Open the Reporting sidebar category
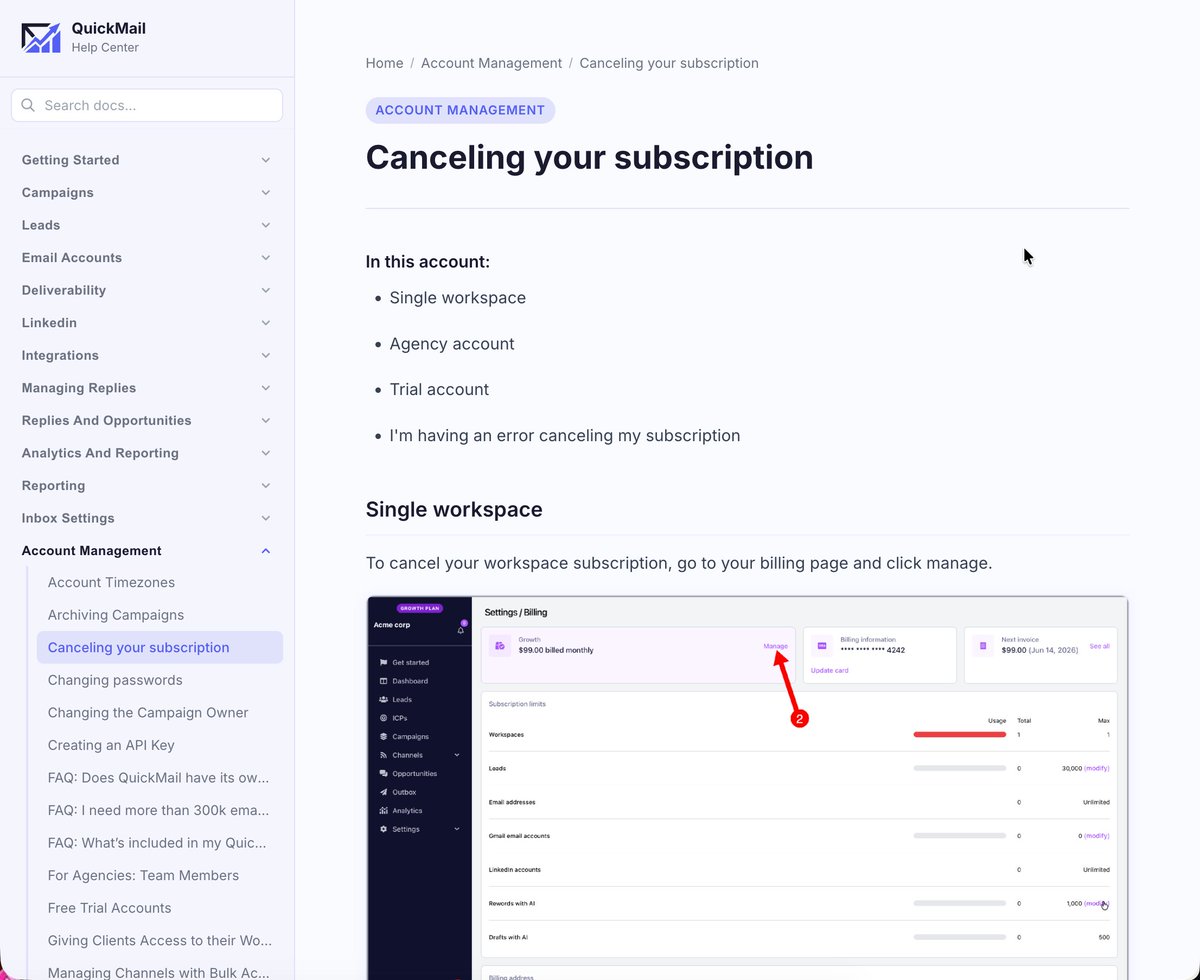Screen dimensions: 1200x980 pos(54,486)
